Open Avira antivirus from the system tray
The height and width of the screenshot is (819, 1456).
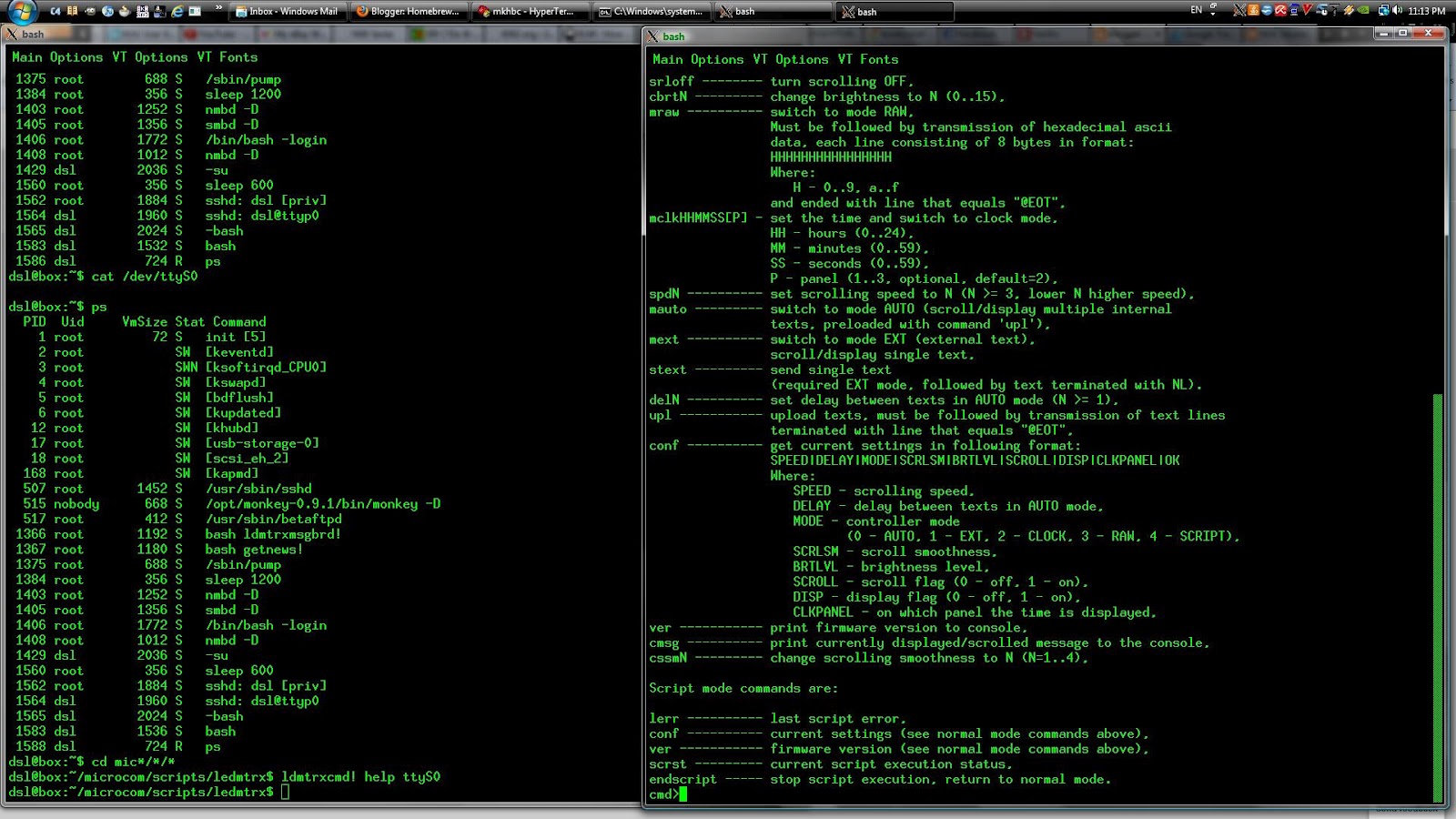tap(1280, 10)
